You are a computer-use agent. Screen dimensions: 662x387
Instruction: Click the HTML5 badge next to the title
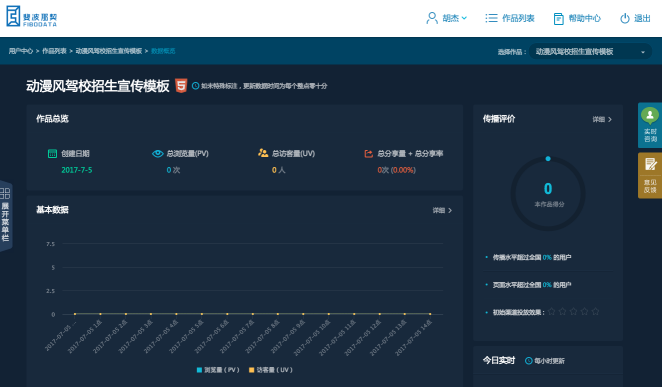click(x=181, y=86)
